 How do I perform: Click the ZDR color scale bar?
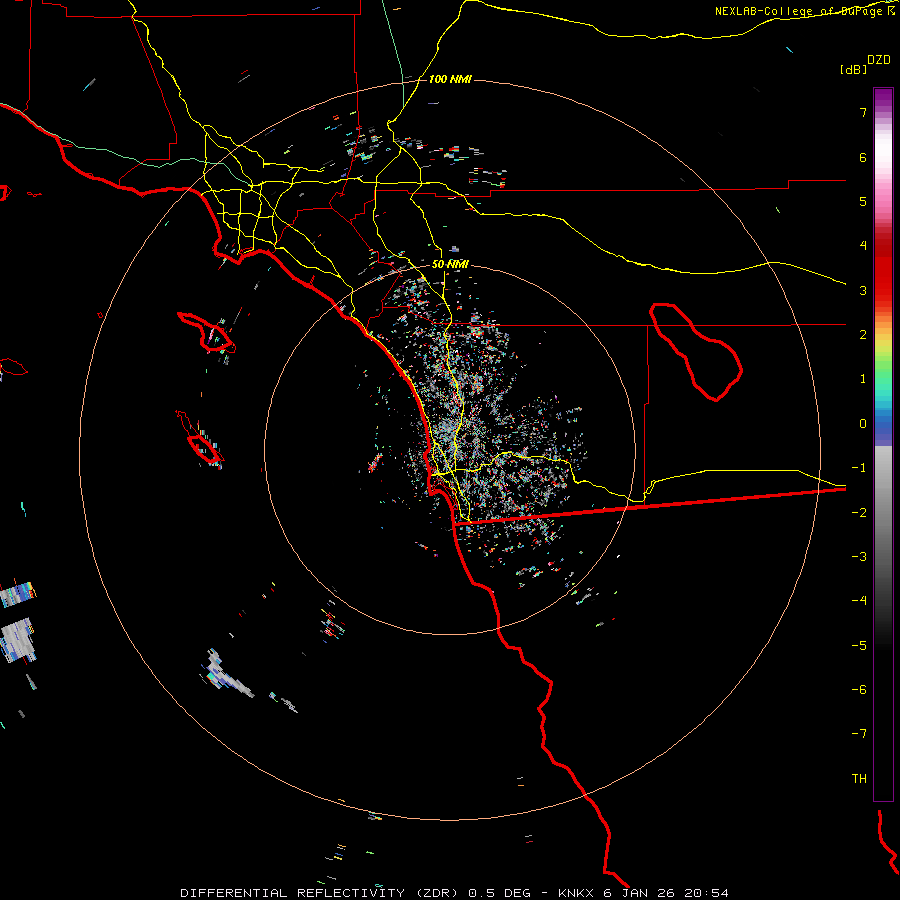[883, 444]
